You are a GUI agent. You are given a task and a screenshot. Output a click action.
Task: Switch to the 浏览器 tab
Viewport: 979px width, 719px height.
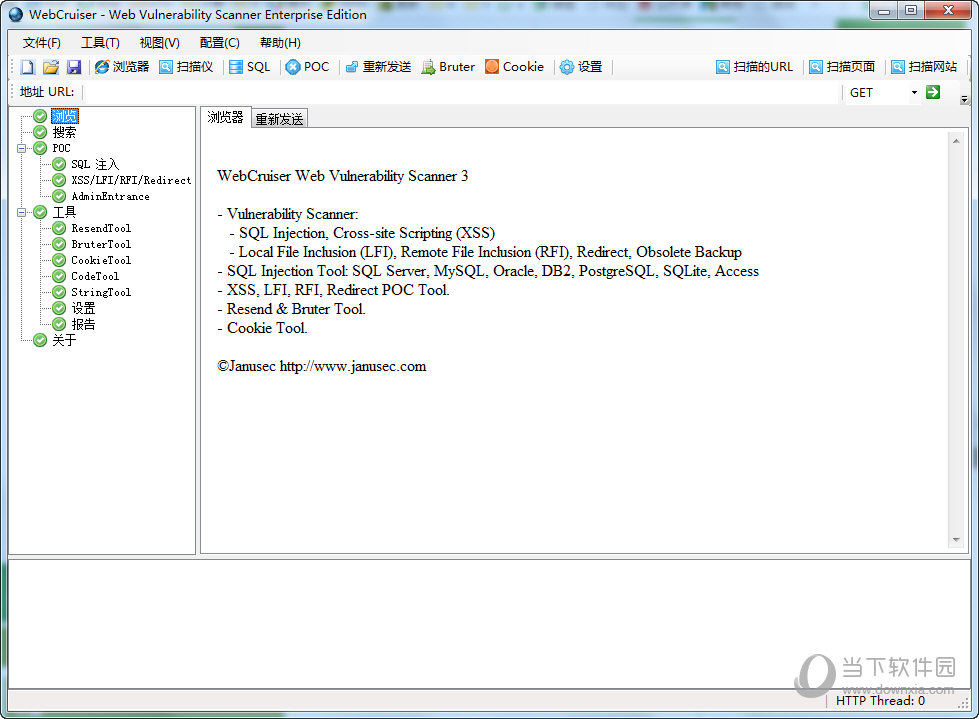pos(225,117)
